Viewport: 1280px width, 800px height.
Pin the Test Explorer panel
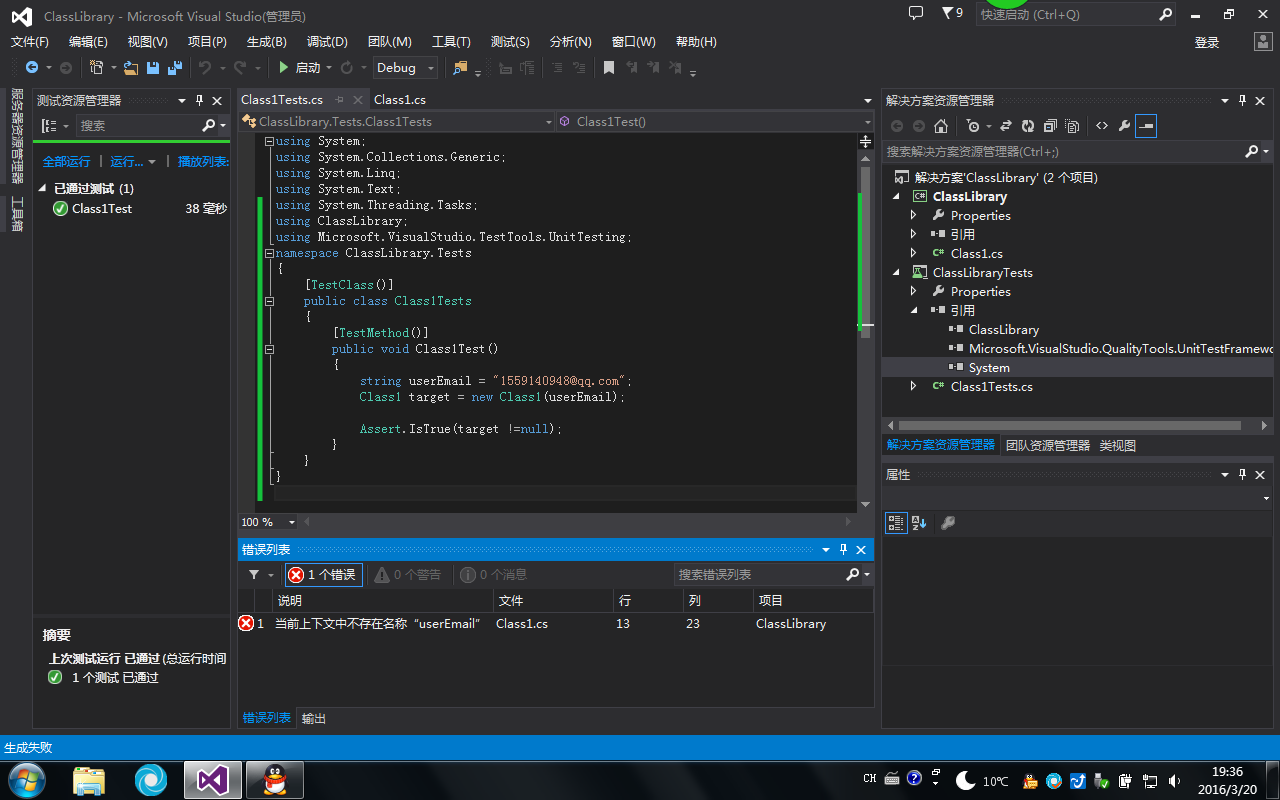click(200, 100)
